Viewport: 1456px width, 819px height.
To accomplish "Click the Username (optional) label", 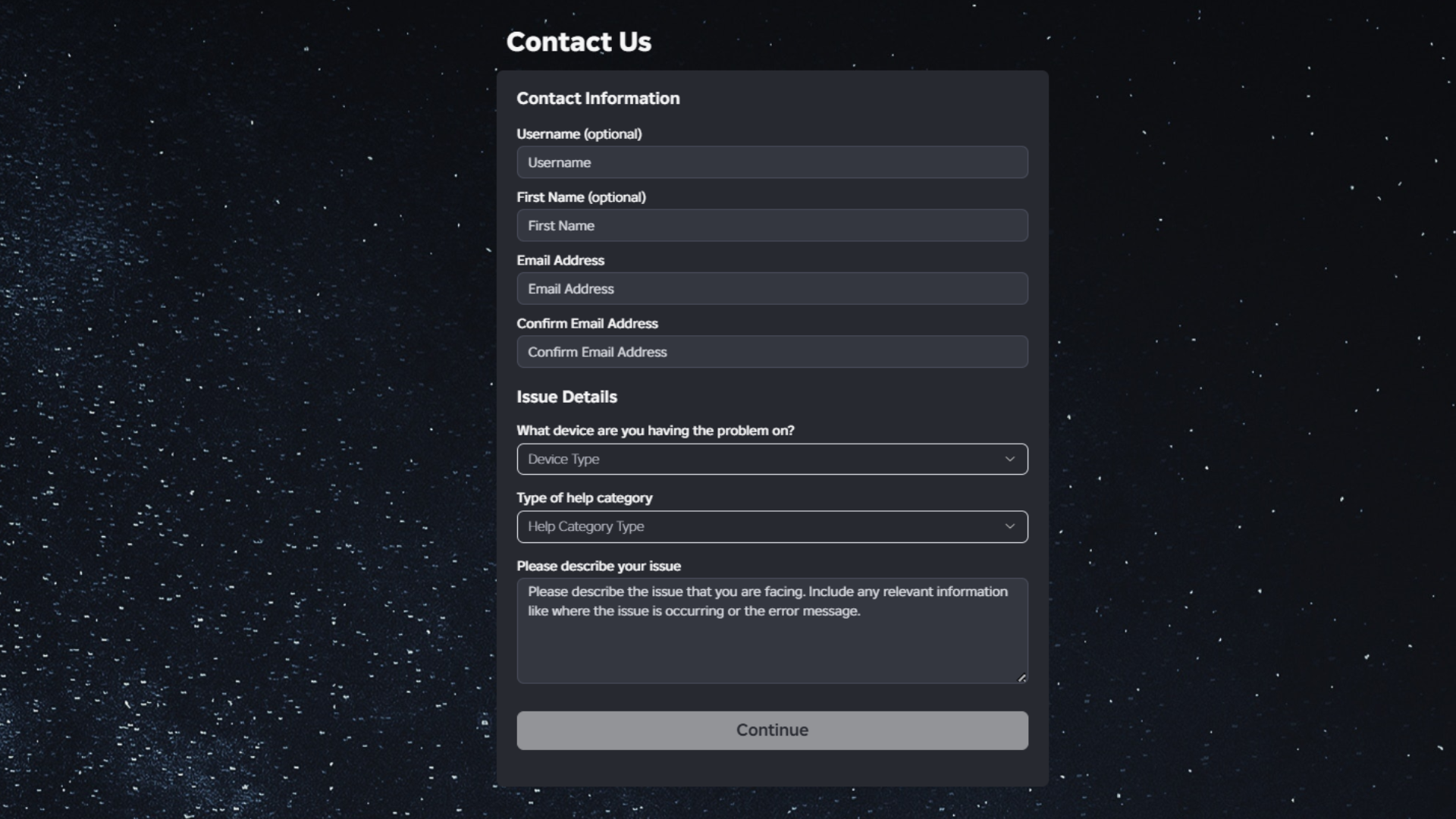I will 579,133.
